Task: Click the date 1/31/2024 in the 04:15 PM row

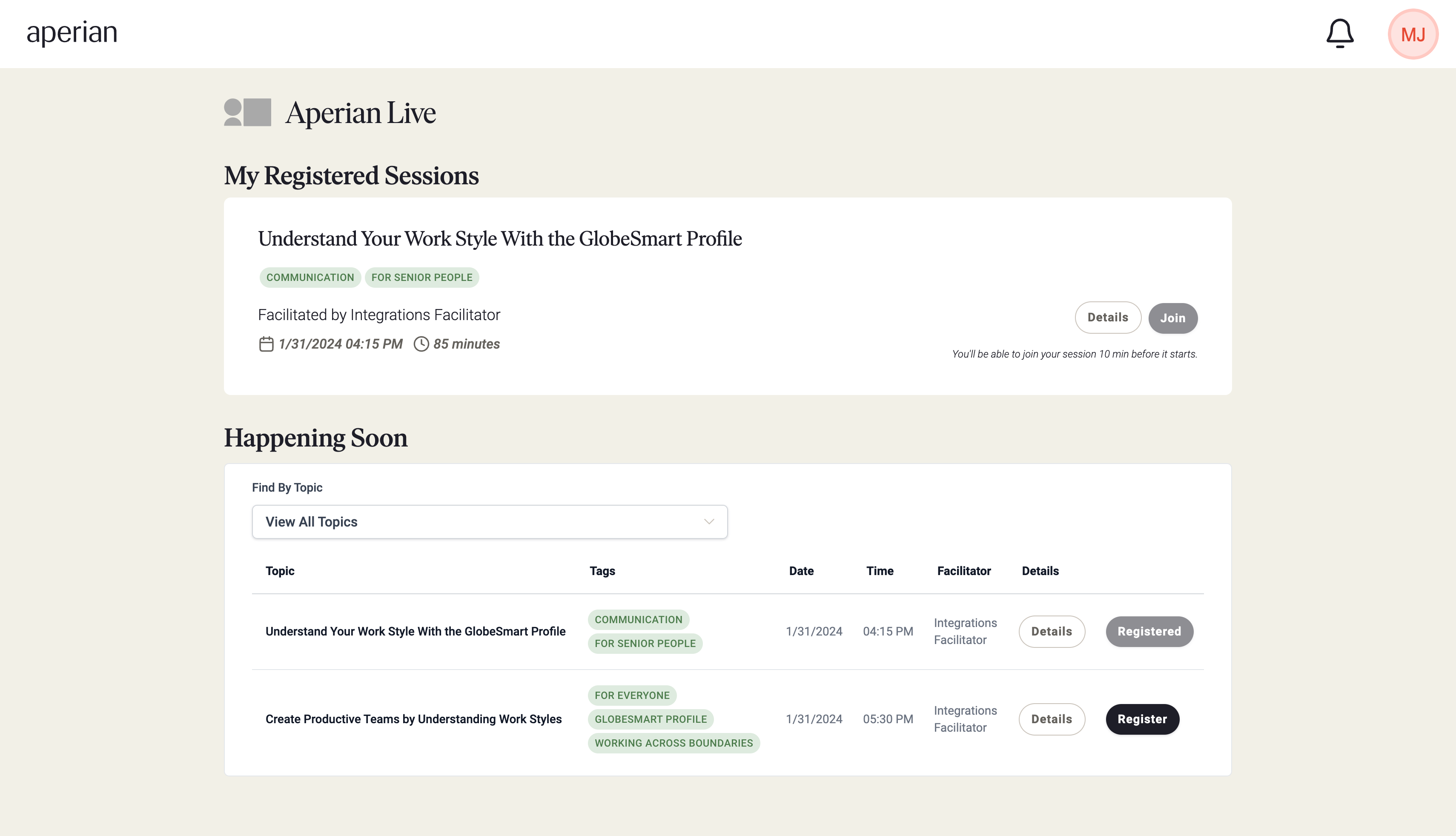Action: click(814, 632)
